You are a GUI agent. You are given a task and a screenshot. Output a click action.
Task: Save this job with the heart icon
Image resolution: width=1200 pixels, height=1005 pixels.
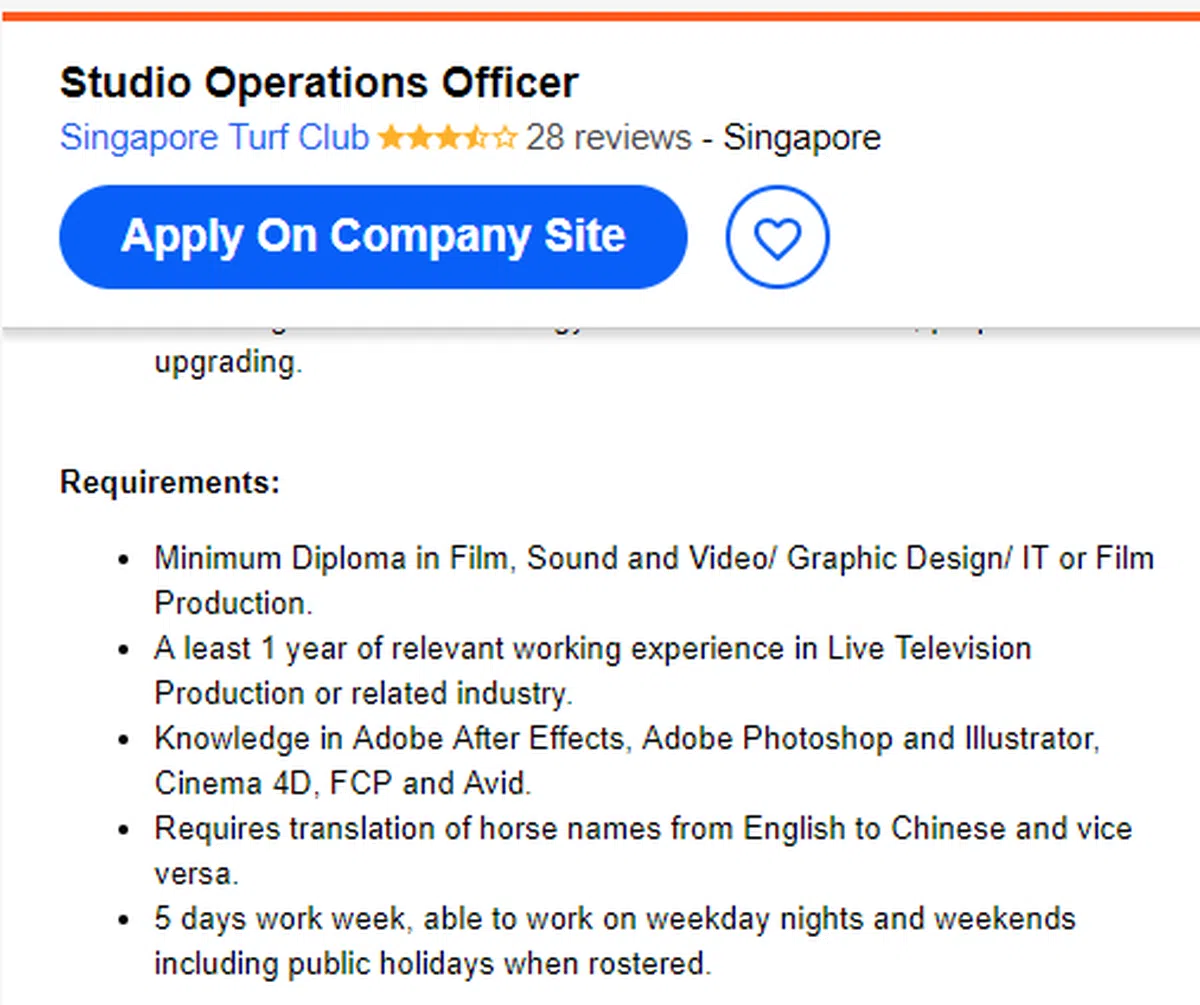point(777,237)
